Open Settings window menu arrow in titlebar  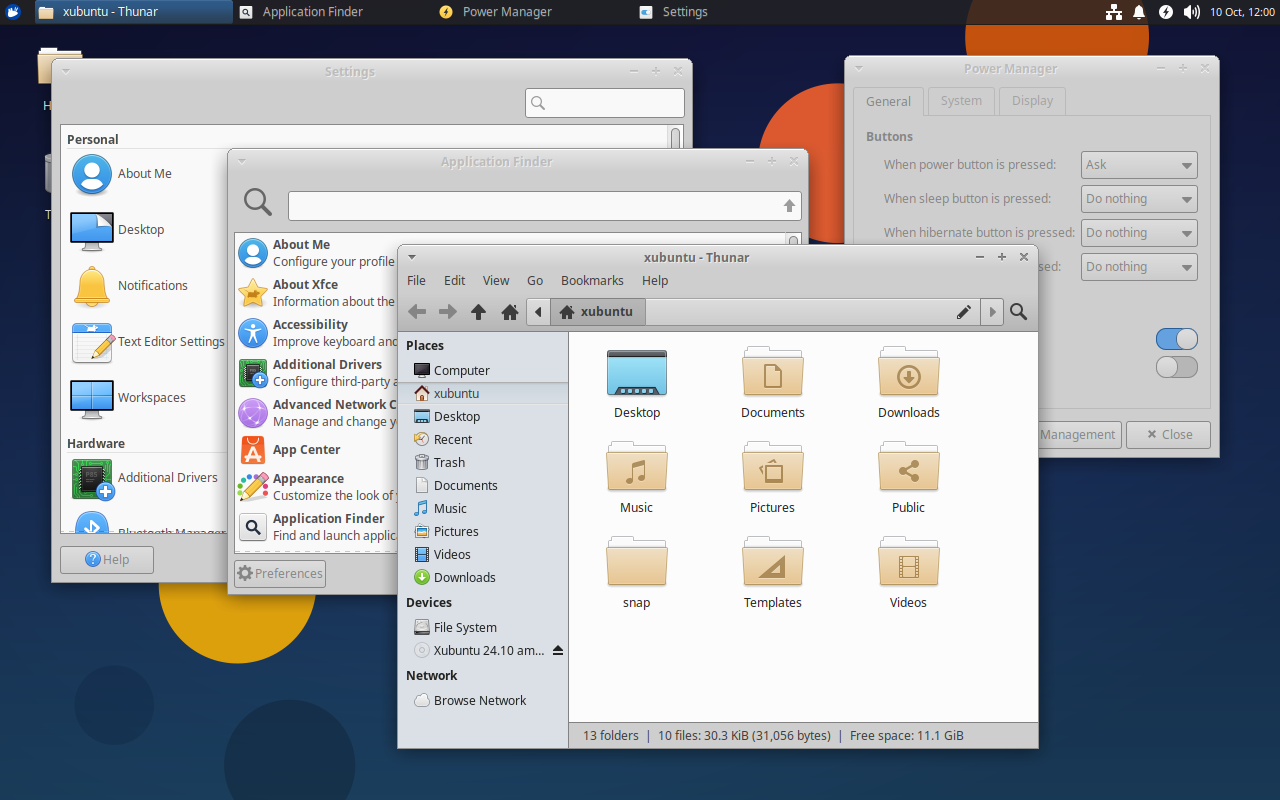66,71
